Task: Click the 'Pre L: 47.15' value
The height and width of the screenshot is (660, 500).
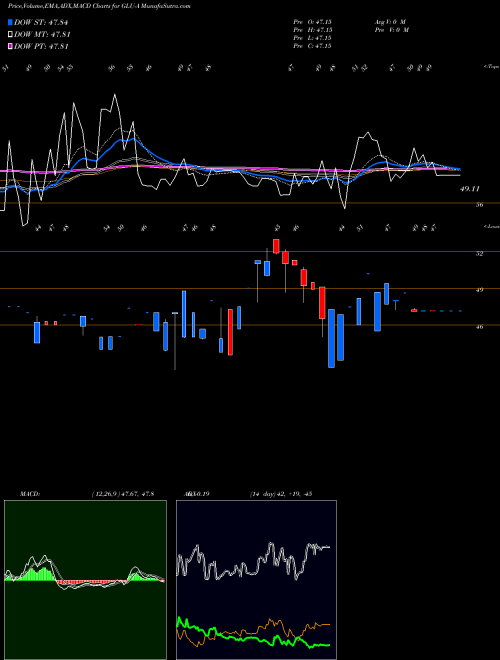Action: (x=312, y=38)
